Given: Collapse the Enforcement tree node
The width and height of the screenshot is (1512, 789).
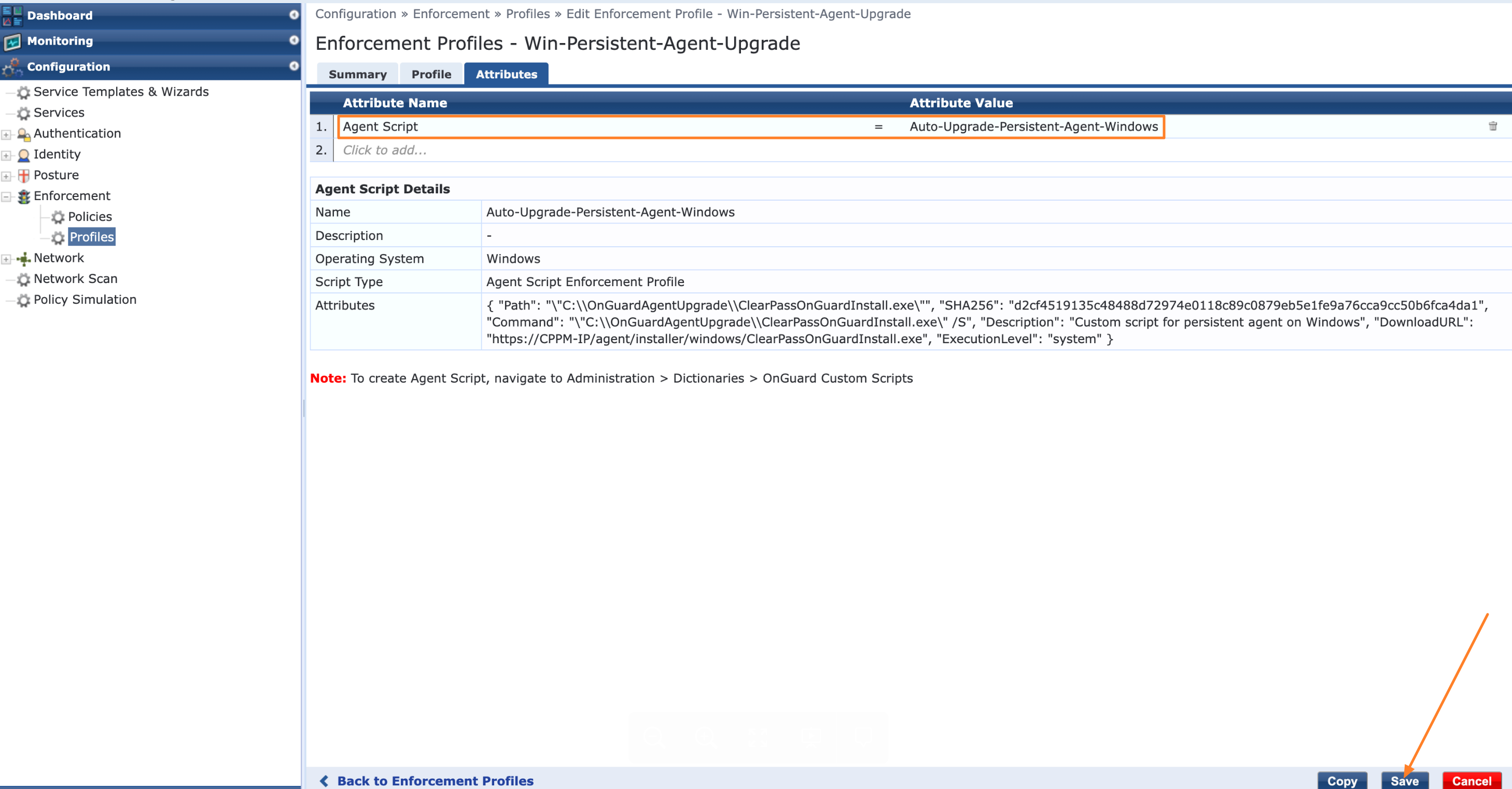Looking at the screenshot, I should (x=6, y=196).
